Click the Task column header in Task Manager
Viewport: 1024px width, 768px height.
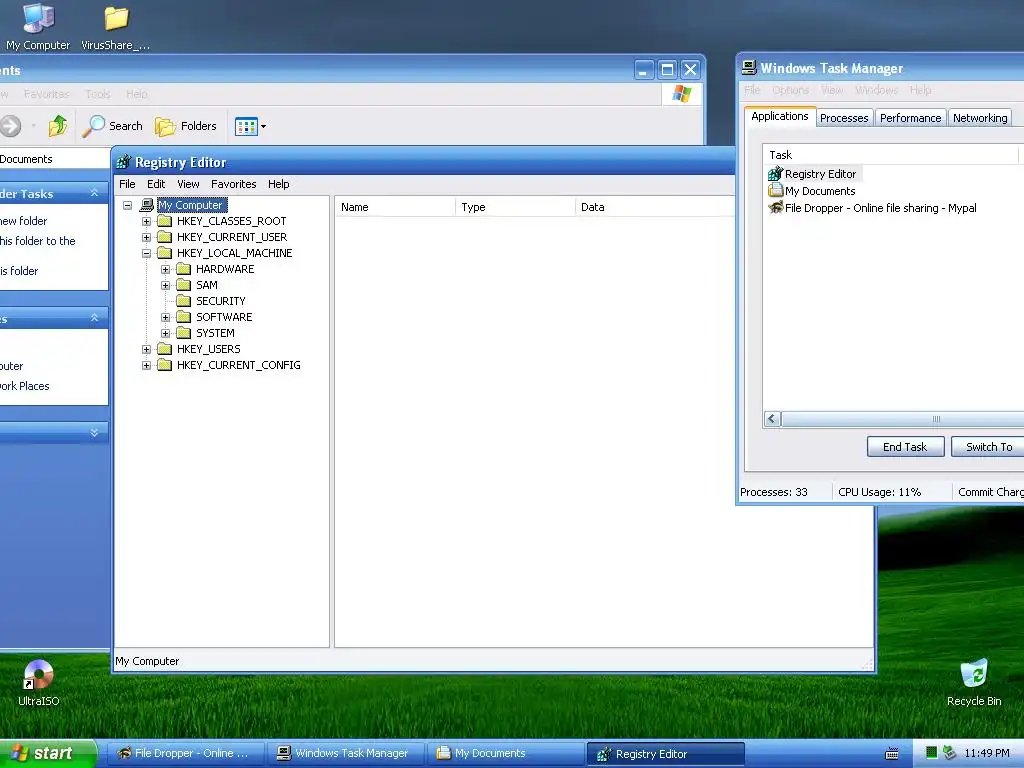point(891,155)
